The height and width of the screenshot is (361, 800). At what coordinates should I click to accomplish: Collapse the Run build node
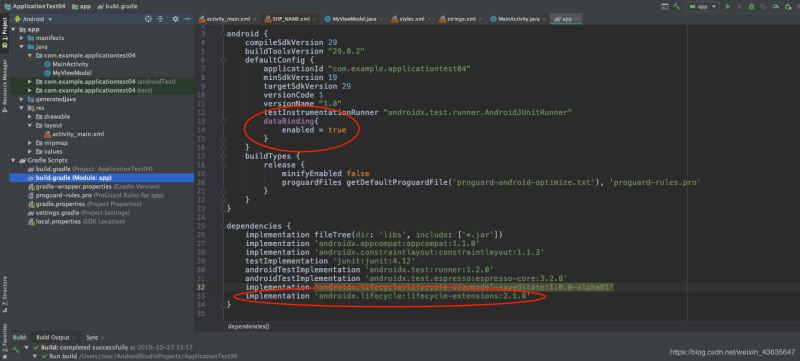[35, 356]
